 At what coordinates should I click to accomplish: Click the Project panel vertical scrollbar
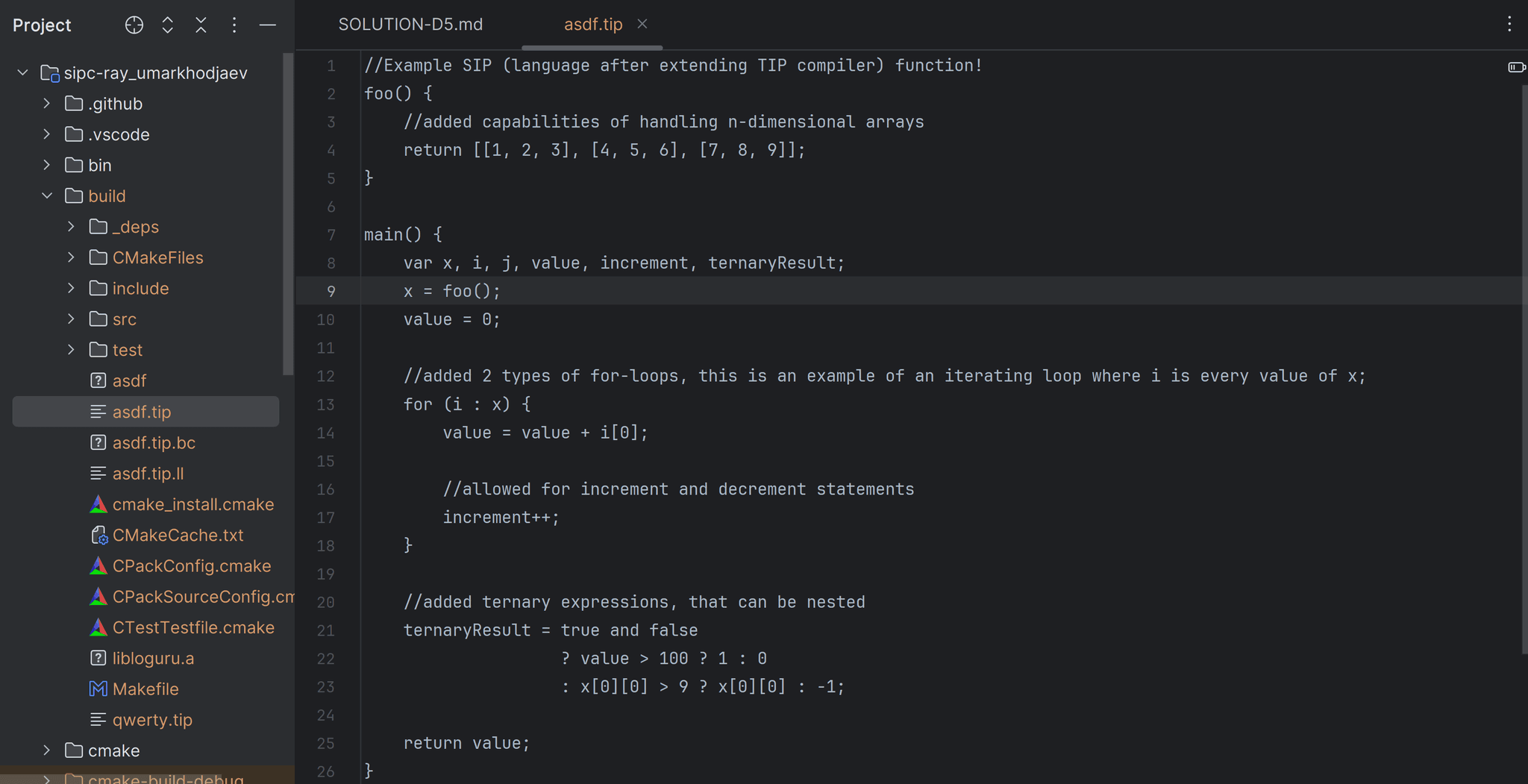288,216
